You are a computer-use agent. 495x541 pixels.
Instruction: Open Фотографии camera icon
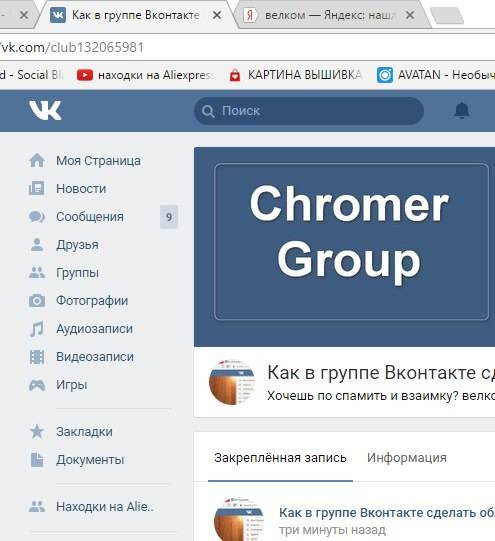[x=37, y=301]
